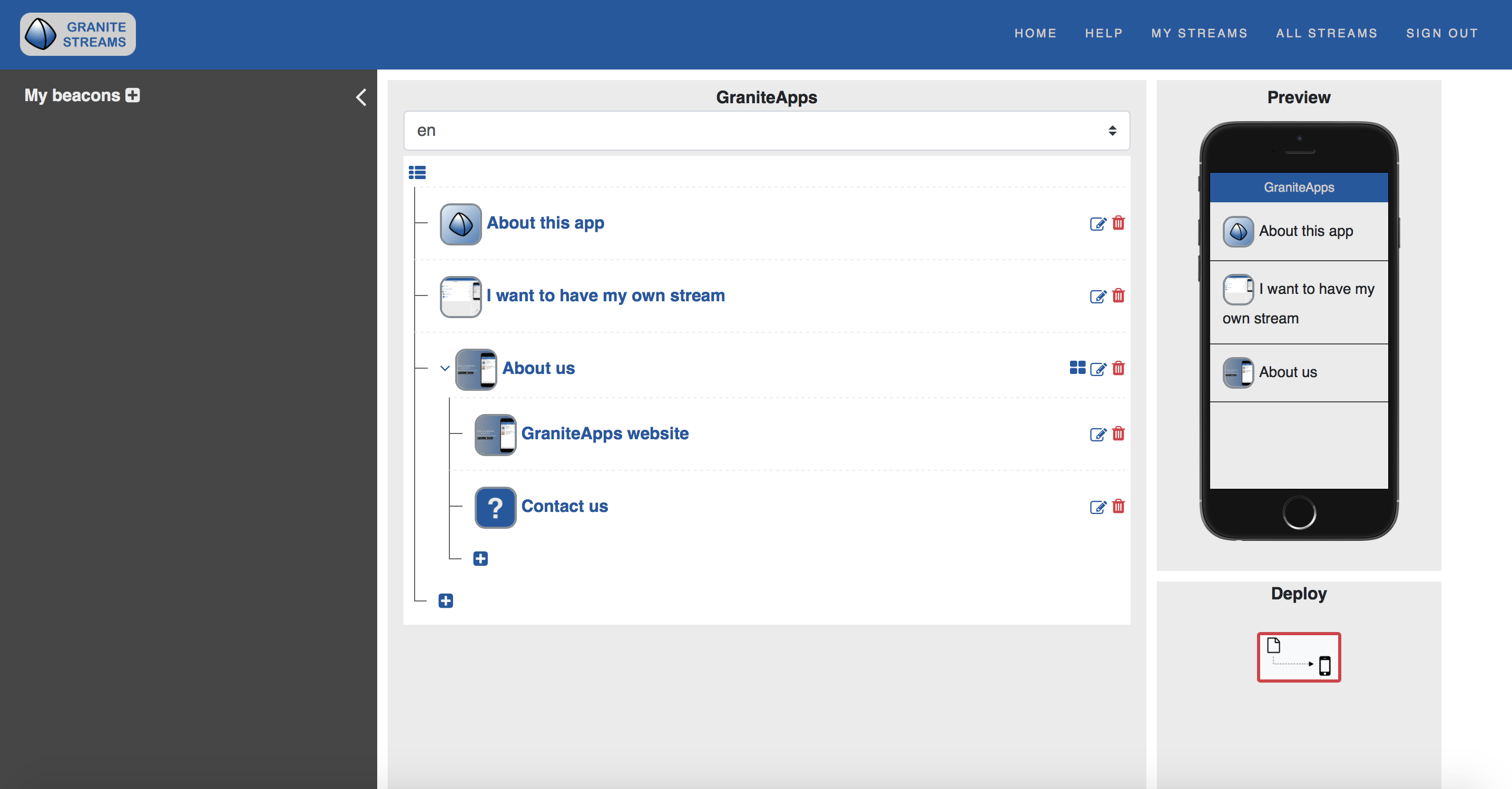
Task: Tap About us in phone preview
Action: pos(1299,372)
